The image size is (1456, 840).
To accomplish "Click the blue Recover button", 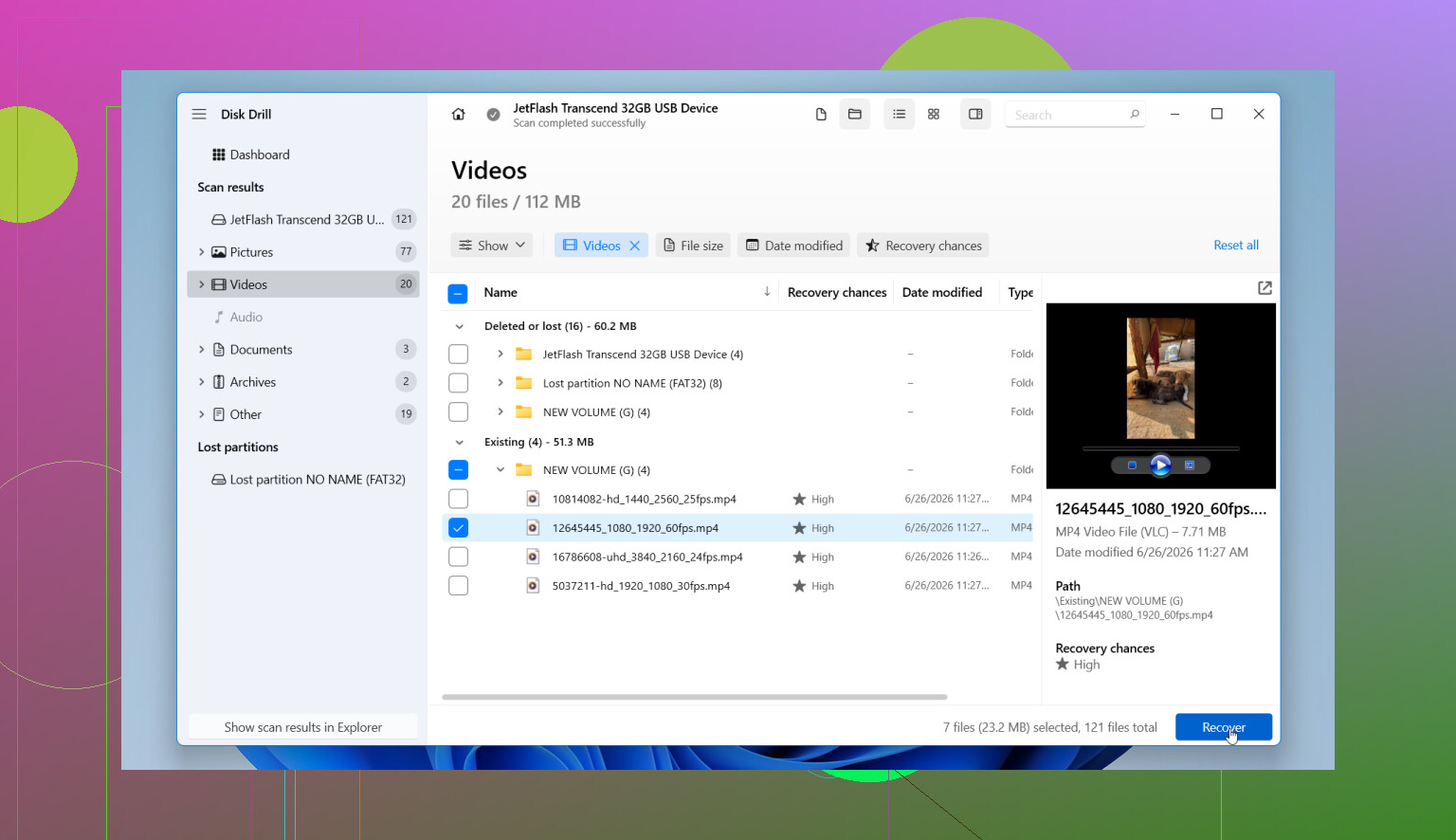I will pos(1224,727).
